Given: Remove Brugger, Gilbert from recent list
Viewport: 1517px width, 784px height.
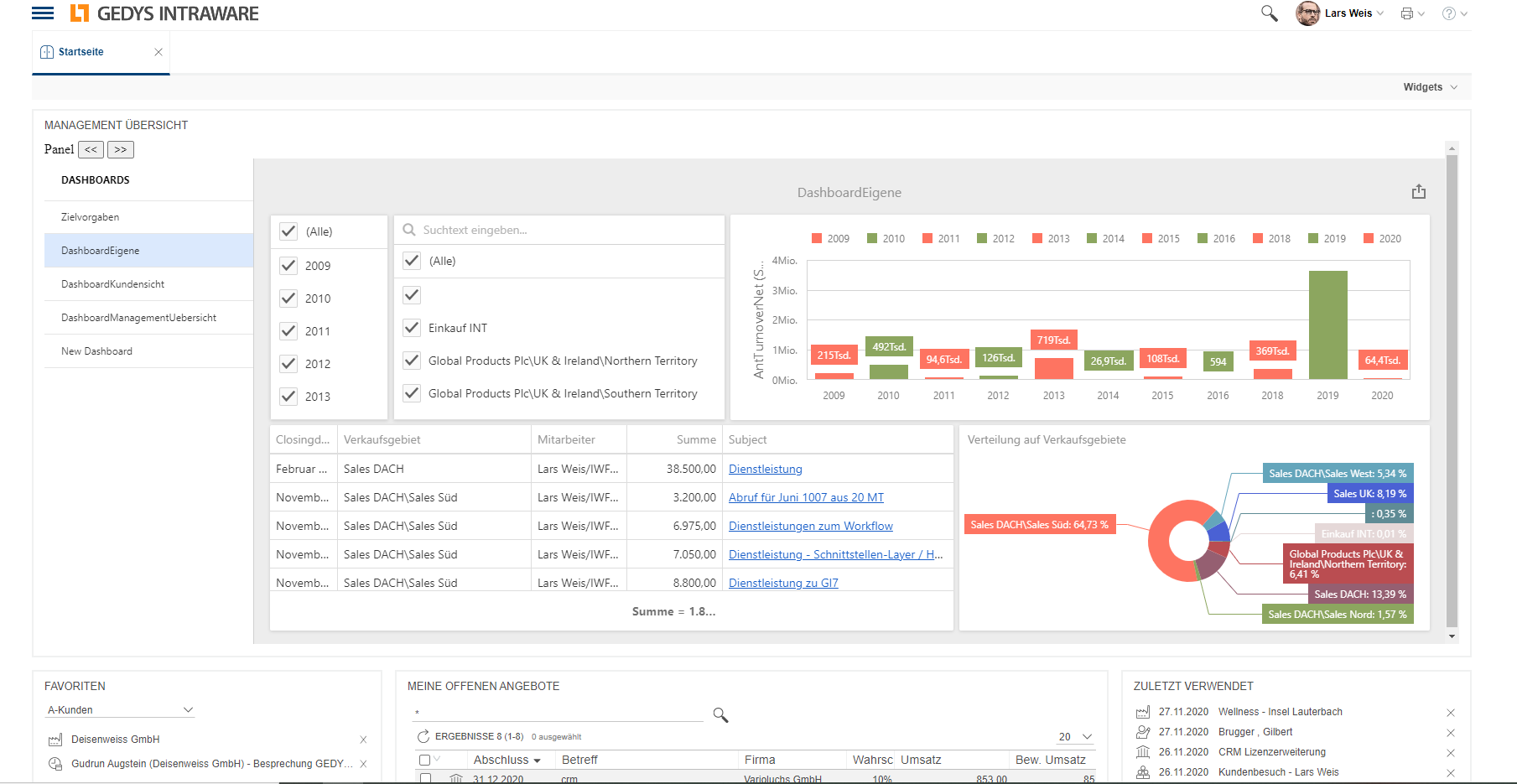Looking at the screenshot, I should pos(1451,733).
